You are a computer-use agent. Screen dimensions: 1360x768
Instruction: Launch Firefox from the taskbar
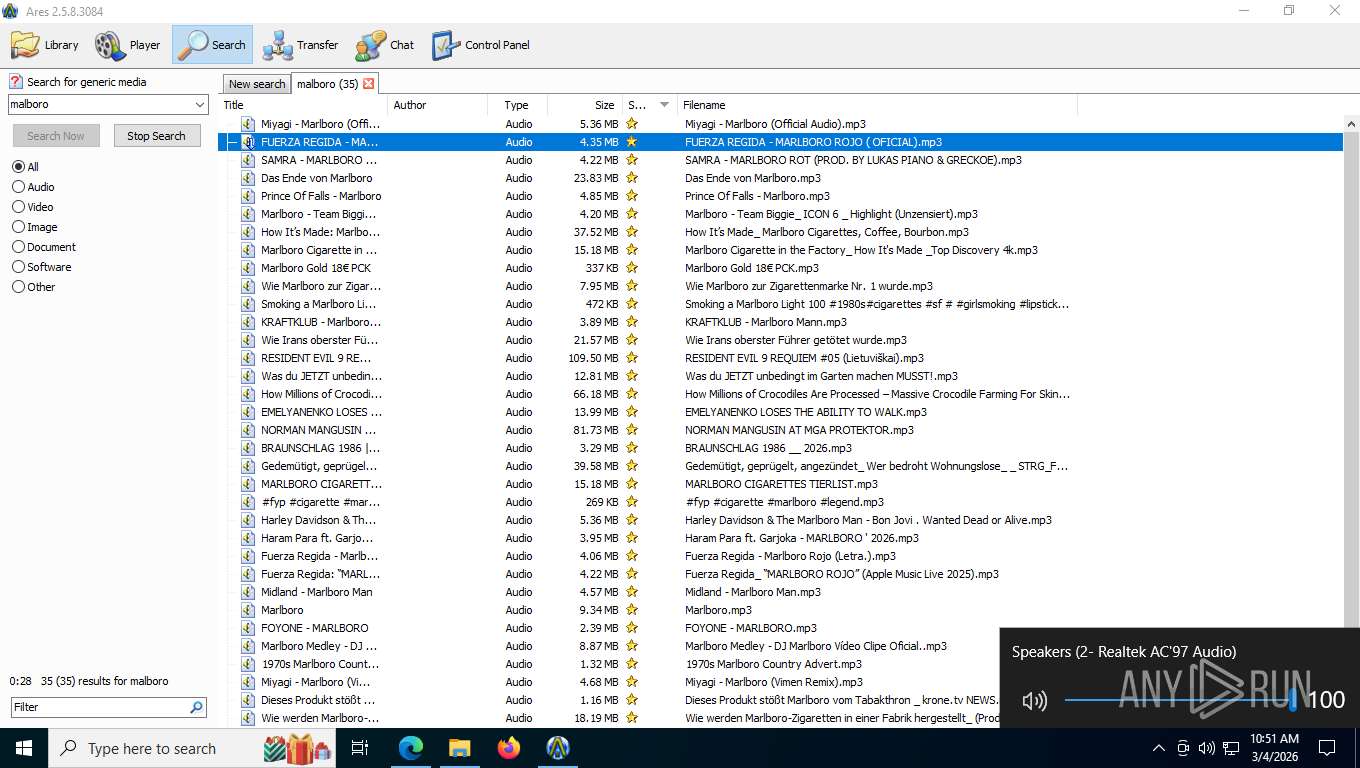tap(509, 748)
